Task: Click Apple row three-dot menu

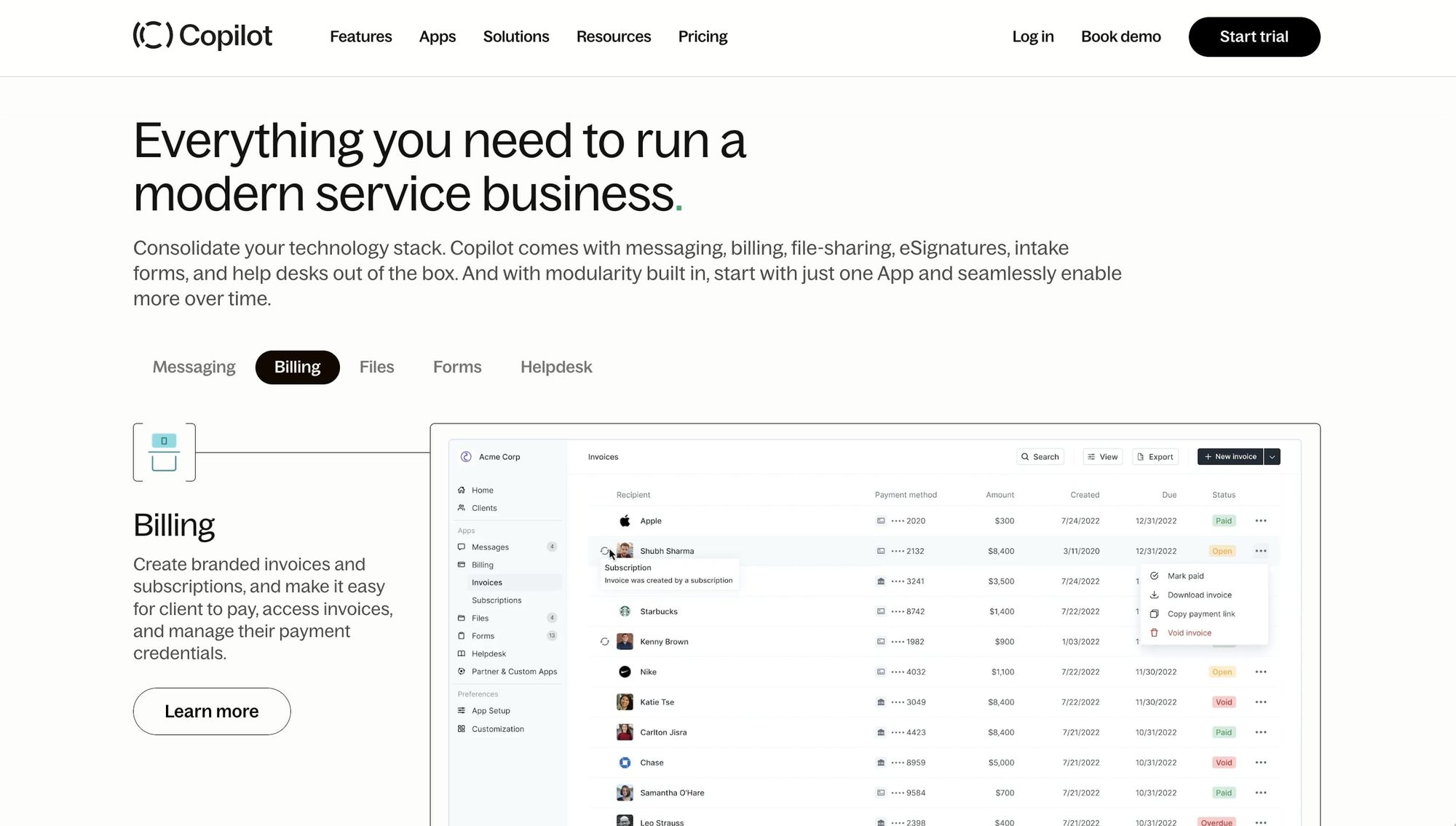Action: click(1261, 521)
